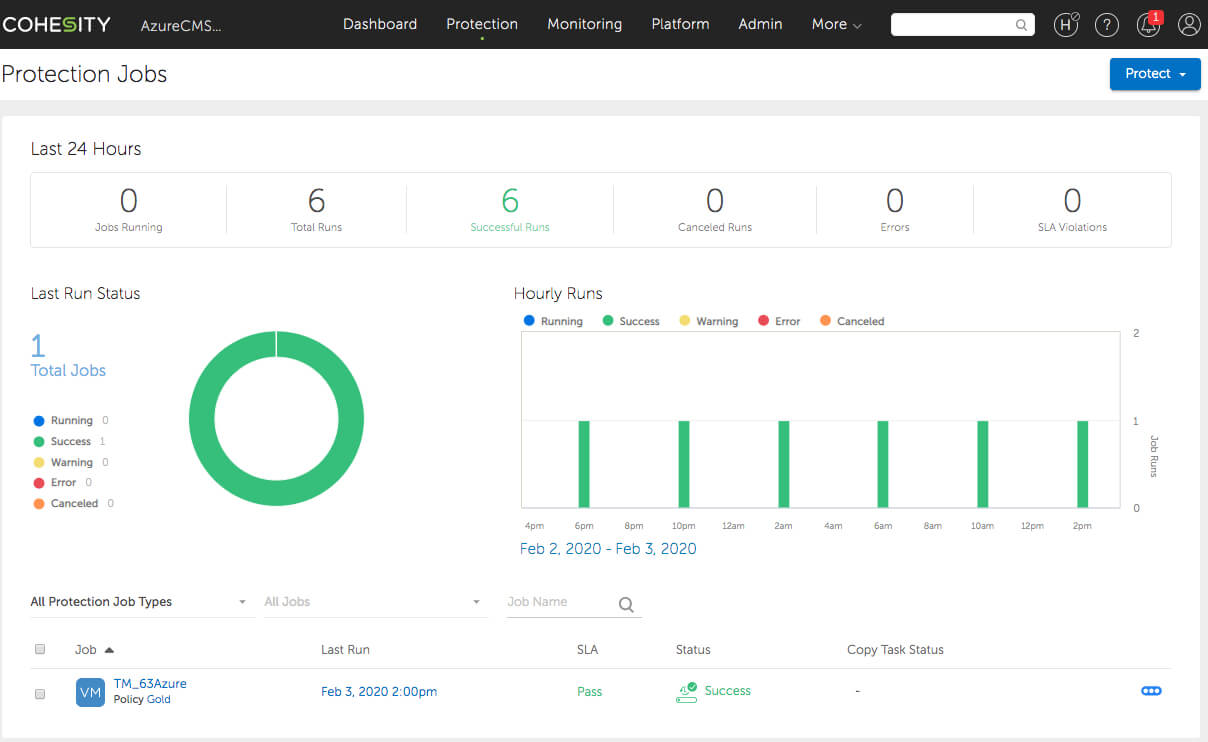Open the user profile icon

[1189, 25]
